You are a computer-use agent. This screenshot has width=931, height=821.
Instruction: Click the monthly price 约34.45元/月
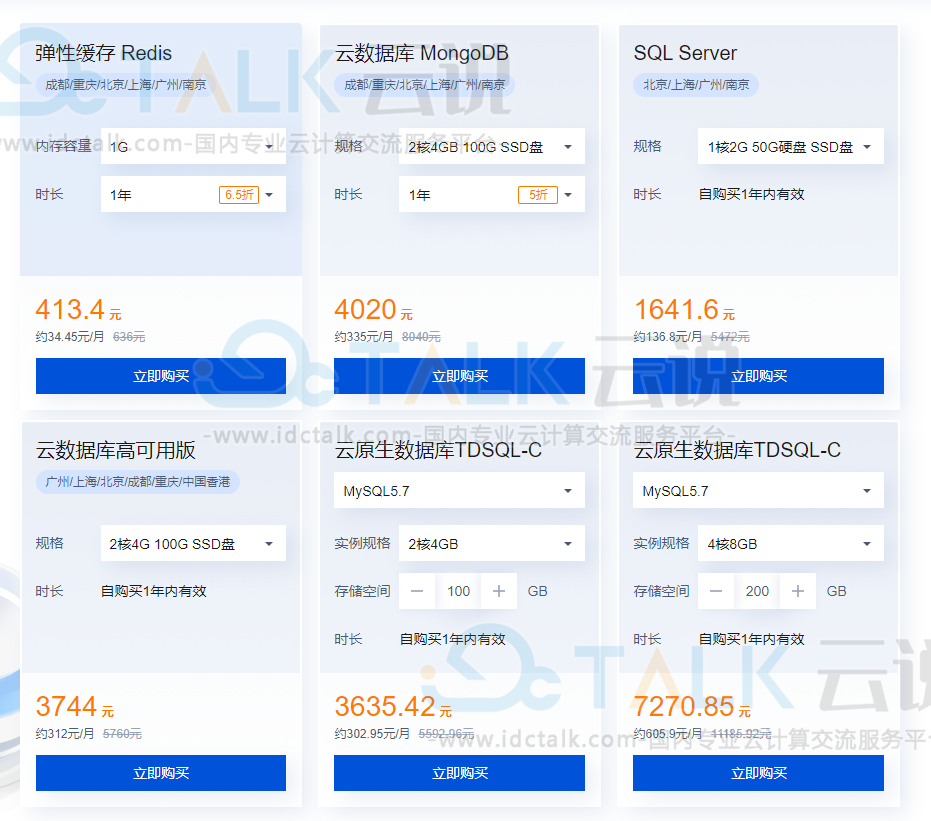point(69,337)
